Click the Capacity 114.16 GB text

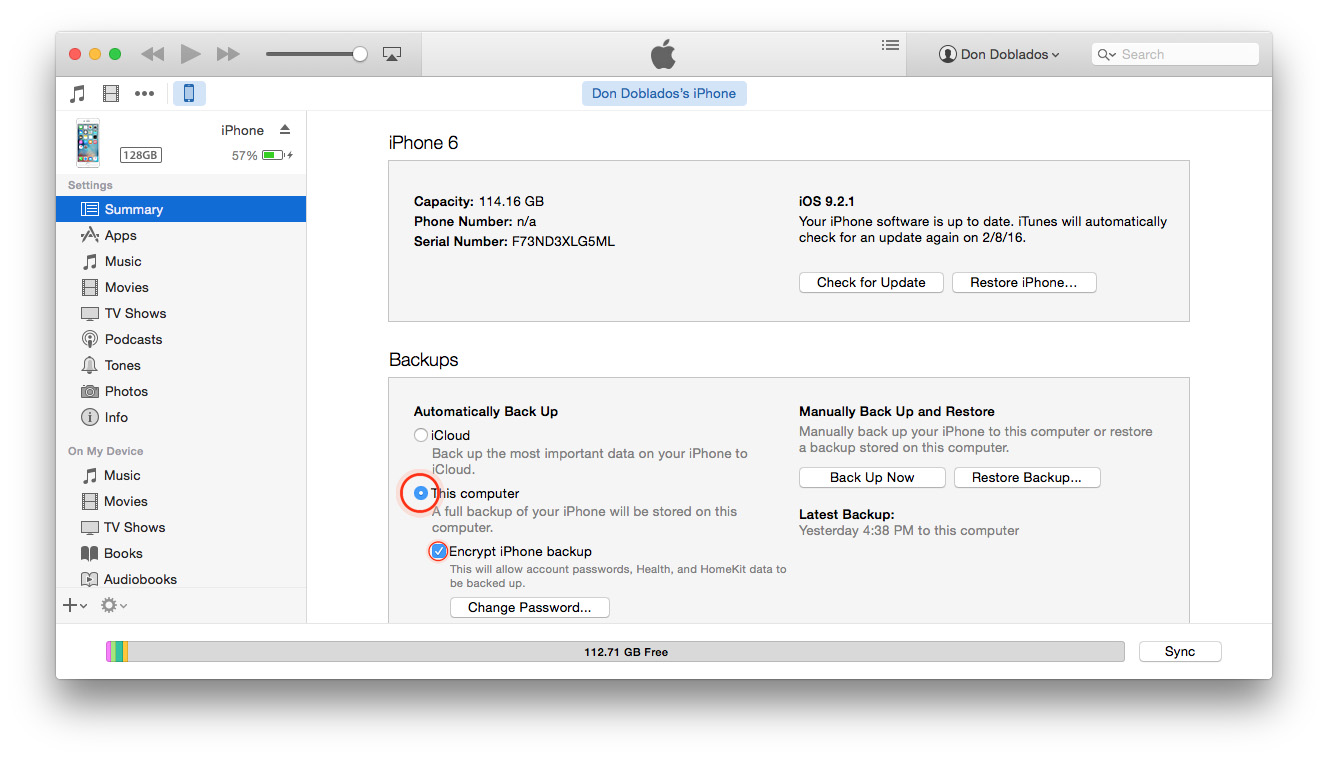(479, 201)
